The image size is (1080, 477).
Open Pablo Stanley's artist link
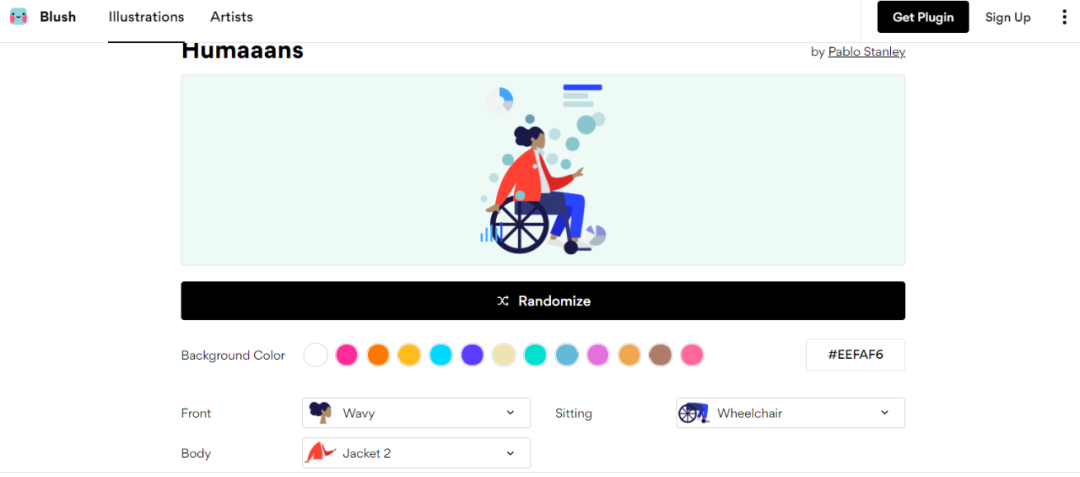(x=866, y=52)
